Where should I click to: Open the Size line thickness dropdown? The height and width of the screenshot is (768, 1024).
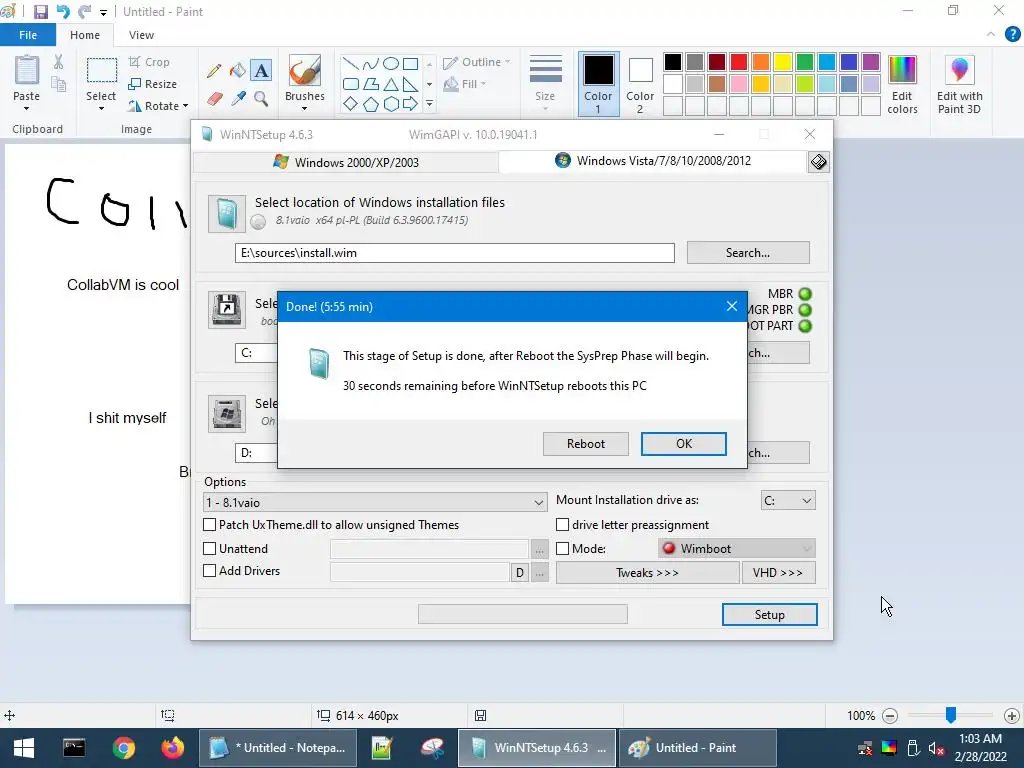pos(545,84)
